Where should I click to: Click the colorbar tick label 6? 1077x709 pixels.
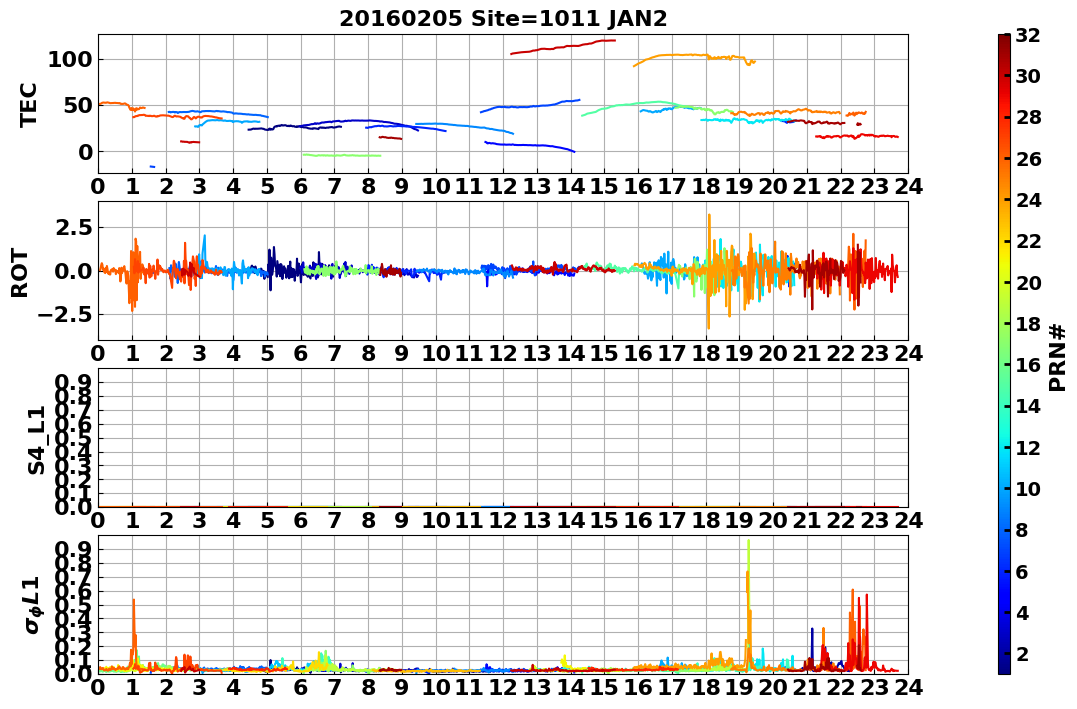[1021, 571]
